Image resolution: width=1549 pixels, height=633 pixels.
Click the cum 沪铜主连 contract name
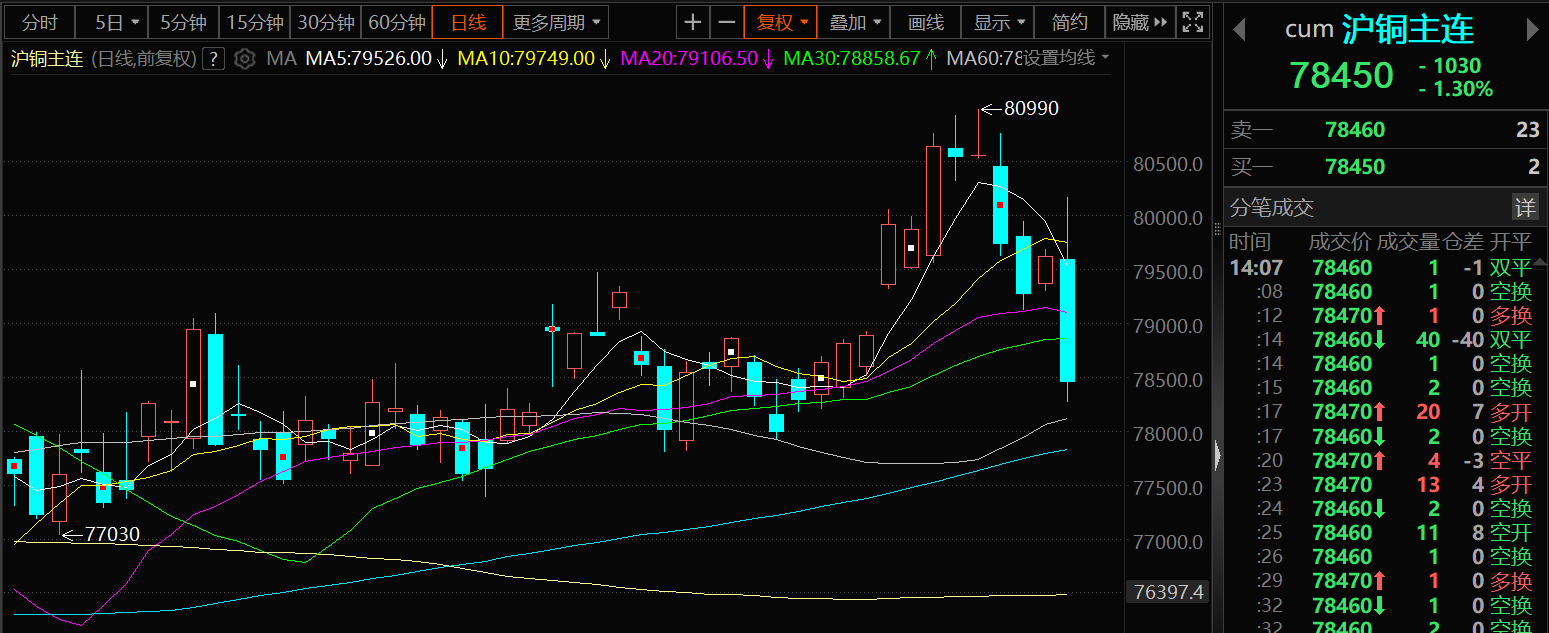(x=1379, y=29)
